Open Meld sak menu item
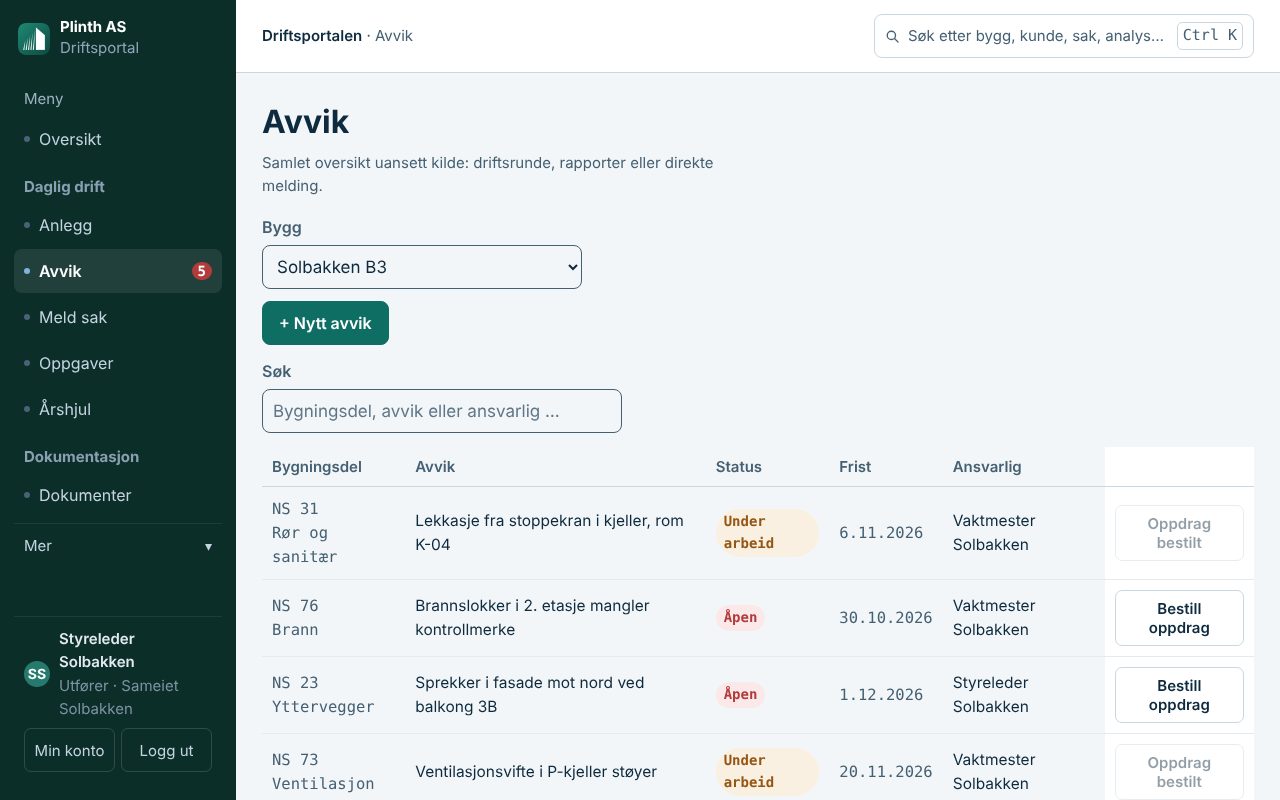Viewport: 1280px width, 800px height. [118, 317]
